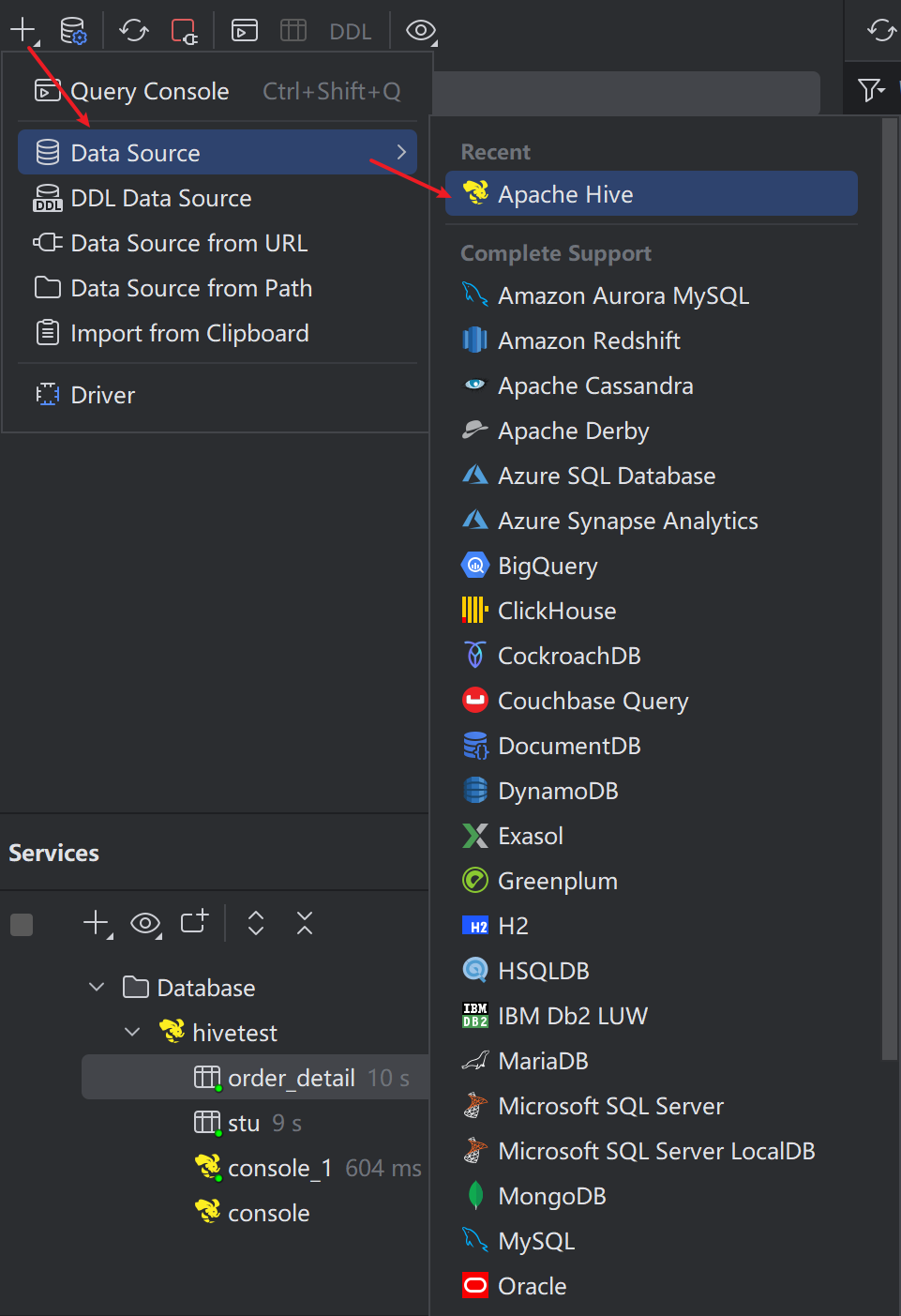The image size is (901, 1316).
Task: Choose Data Source from Path
Action: 218,288
